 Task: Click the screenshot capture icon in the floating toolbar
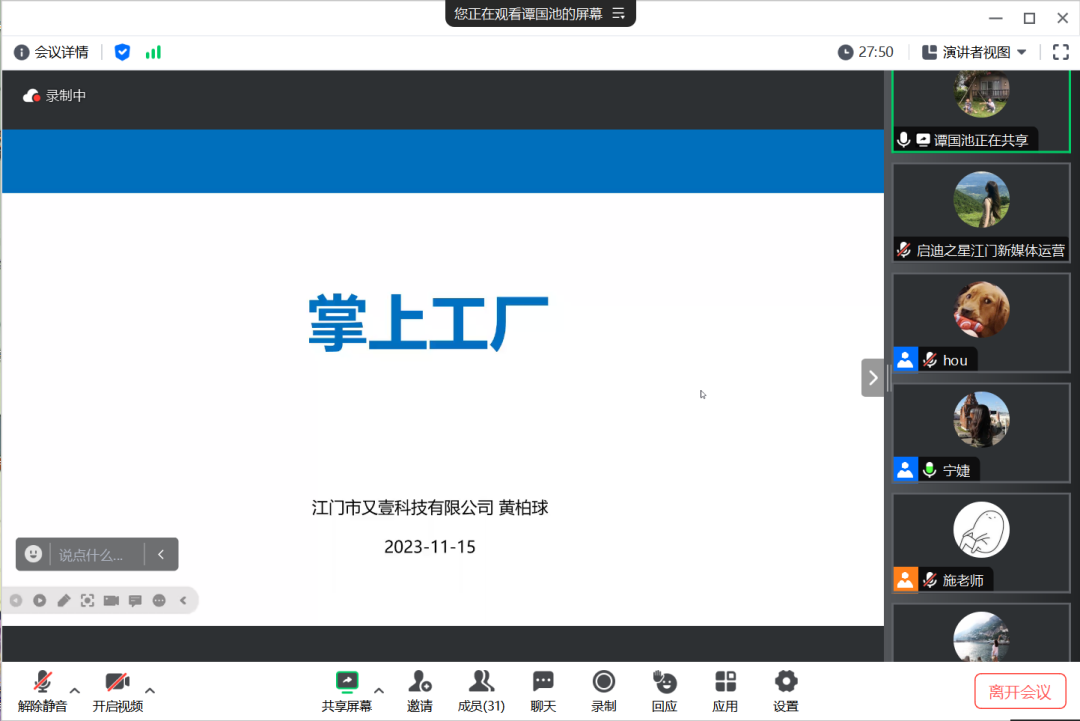pos(87,600)
